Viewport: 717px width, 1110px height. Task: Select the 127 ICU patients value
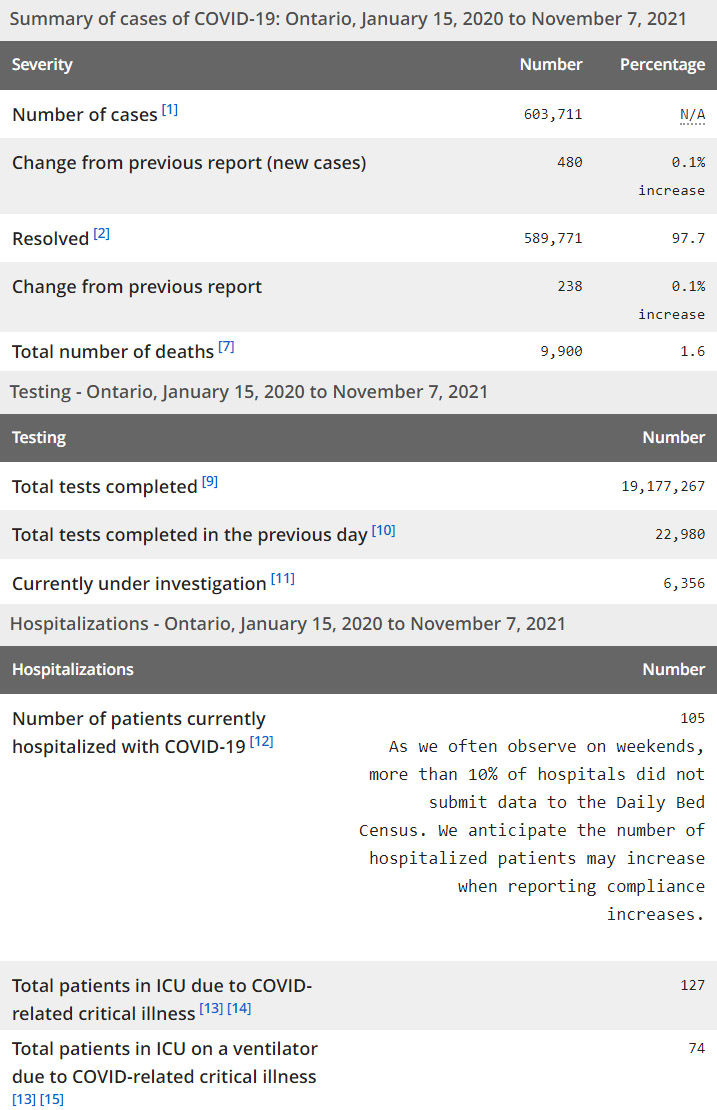click(x=692, y=985)
